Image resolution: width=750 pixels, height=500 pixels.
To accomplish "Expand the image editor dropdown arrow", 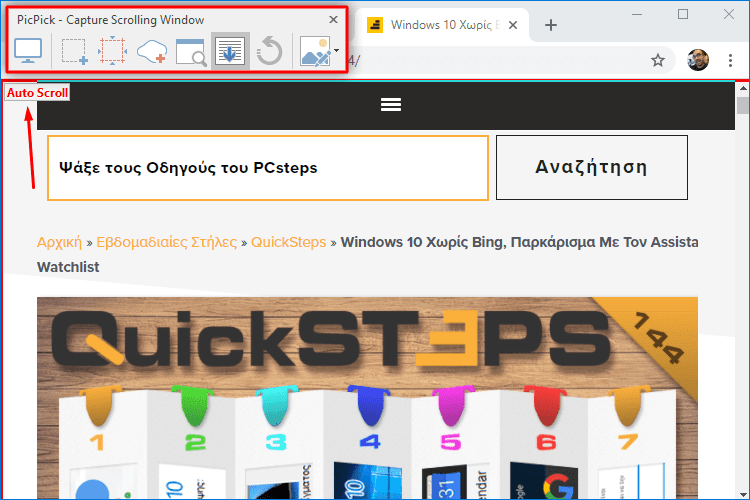I will [337, 51].
